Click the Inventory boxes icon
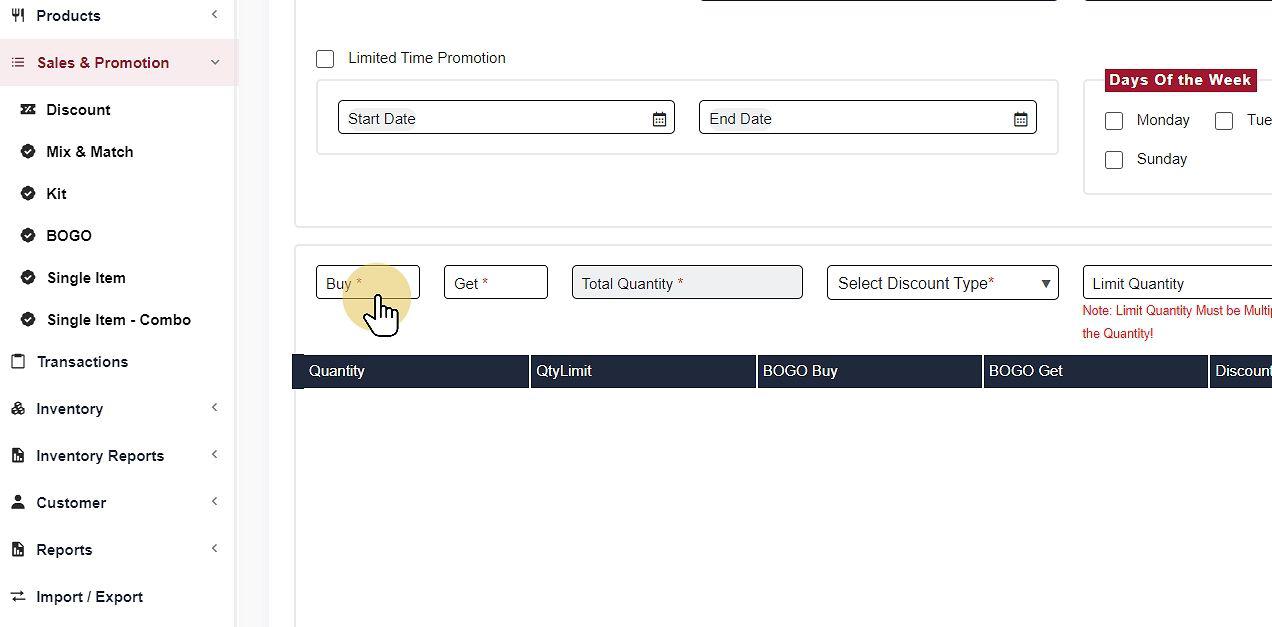This screenshot has height=627, width=1272. (18, 409)
